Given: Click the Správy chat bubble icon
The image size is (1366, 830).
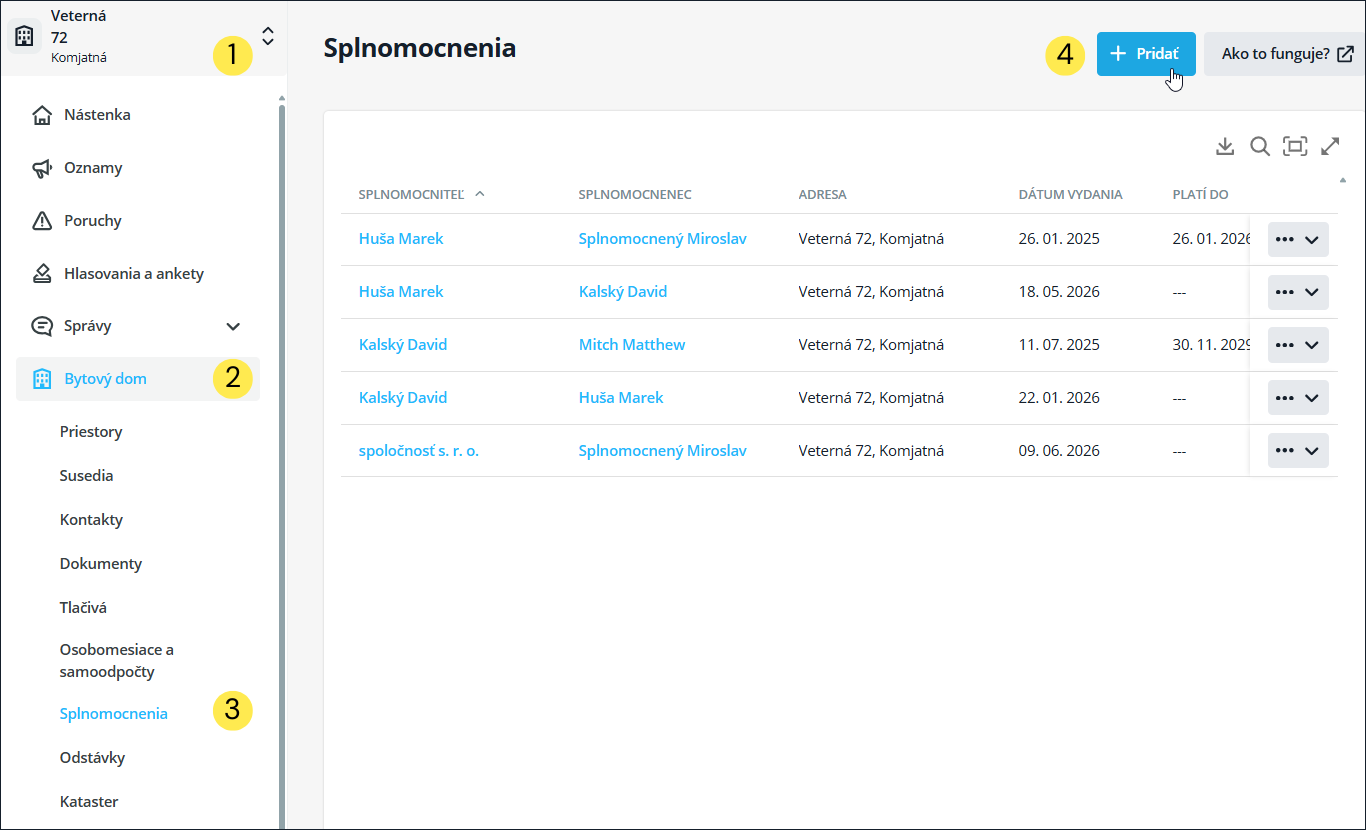Looking at the screenshot, I should coord(42,326).
